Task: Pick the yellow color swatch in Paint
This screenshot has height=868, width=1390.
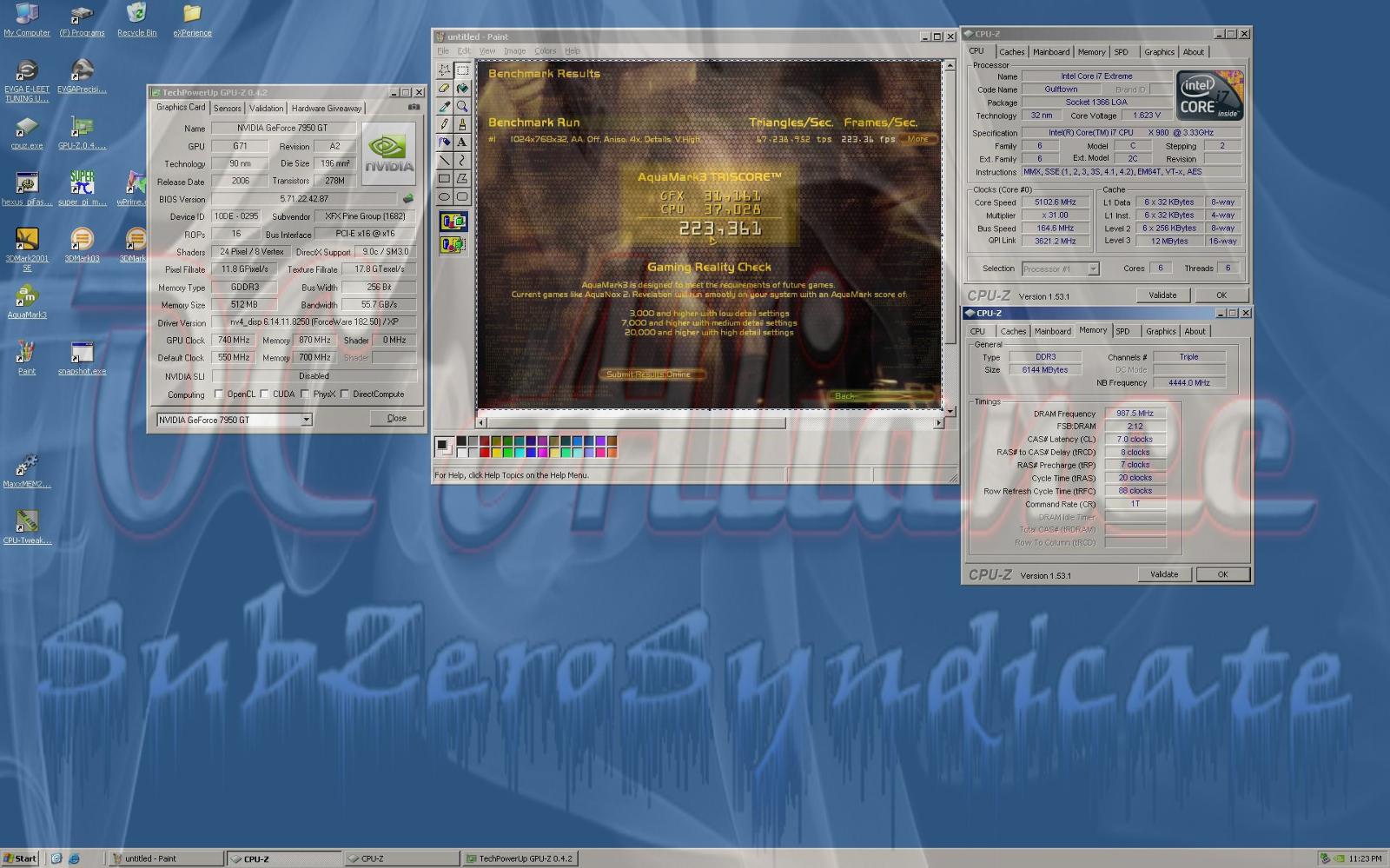Action: 496,452
